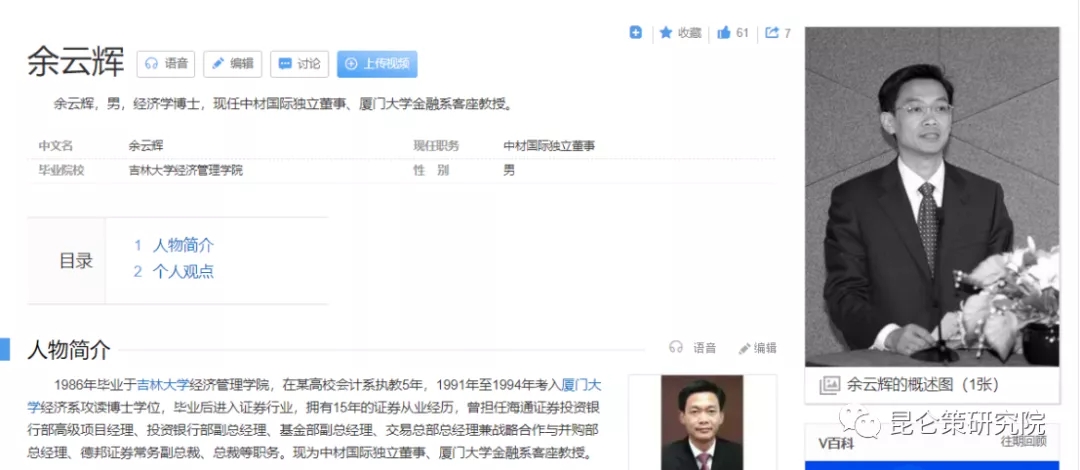Click the 编辑 edit button beside title

[232, 63]
